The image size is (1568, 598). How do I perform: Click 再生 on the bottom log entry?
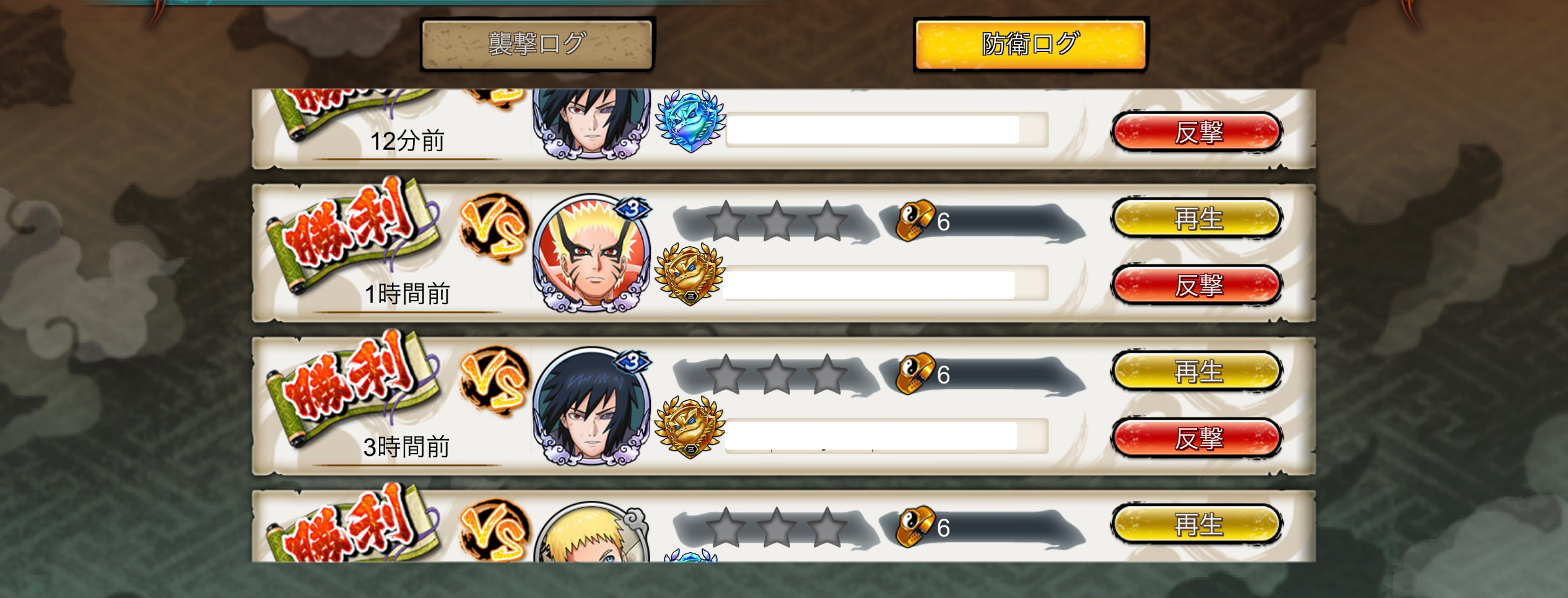[x=1196, y=524]
